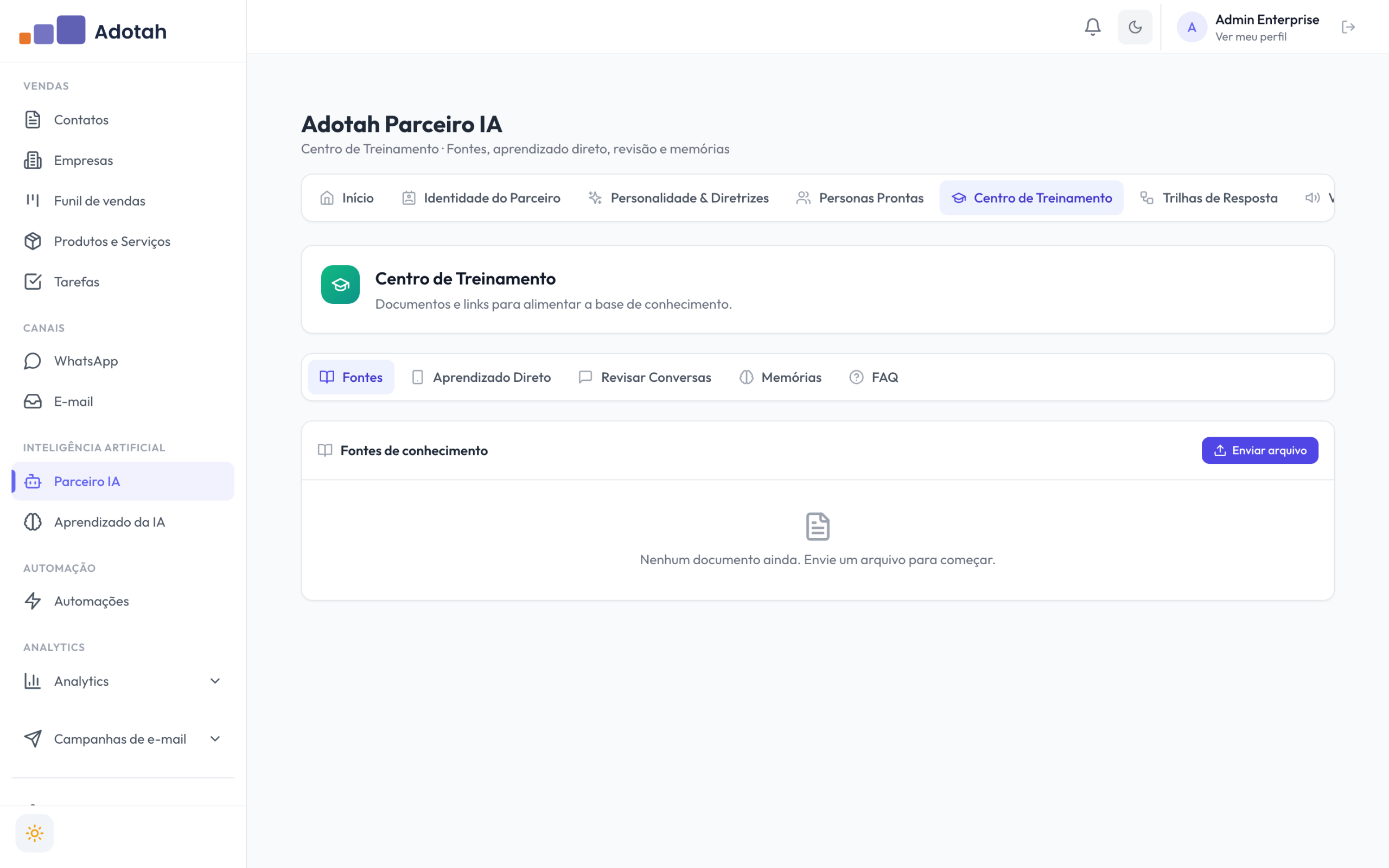Image resolution: width=1389 pixels, height=868 pixels.
Task: Toggle dark mode with moon icon
Action: click(1135, 27)
